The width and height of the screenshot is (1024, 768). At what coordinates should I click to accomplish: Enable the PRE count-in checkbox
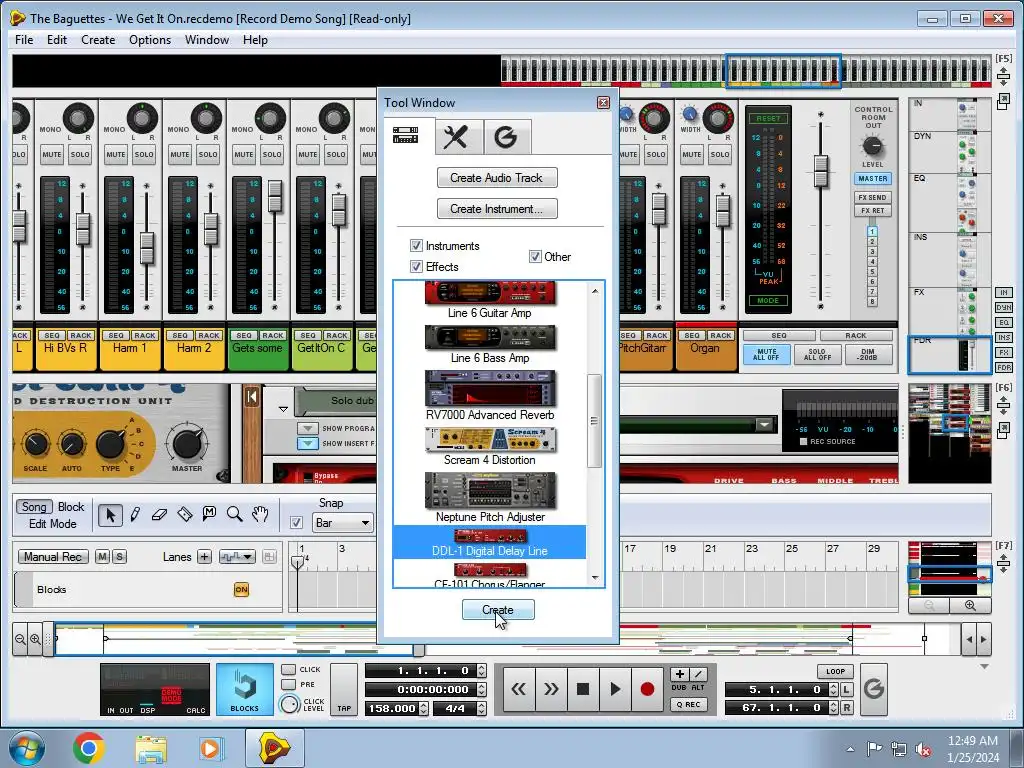pos(288,684)
